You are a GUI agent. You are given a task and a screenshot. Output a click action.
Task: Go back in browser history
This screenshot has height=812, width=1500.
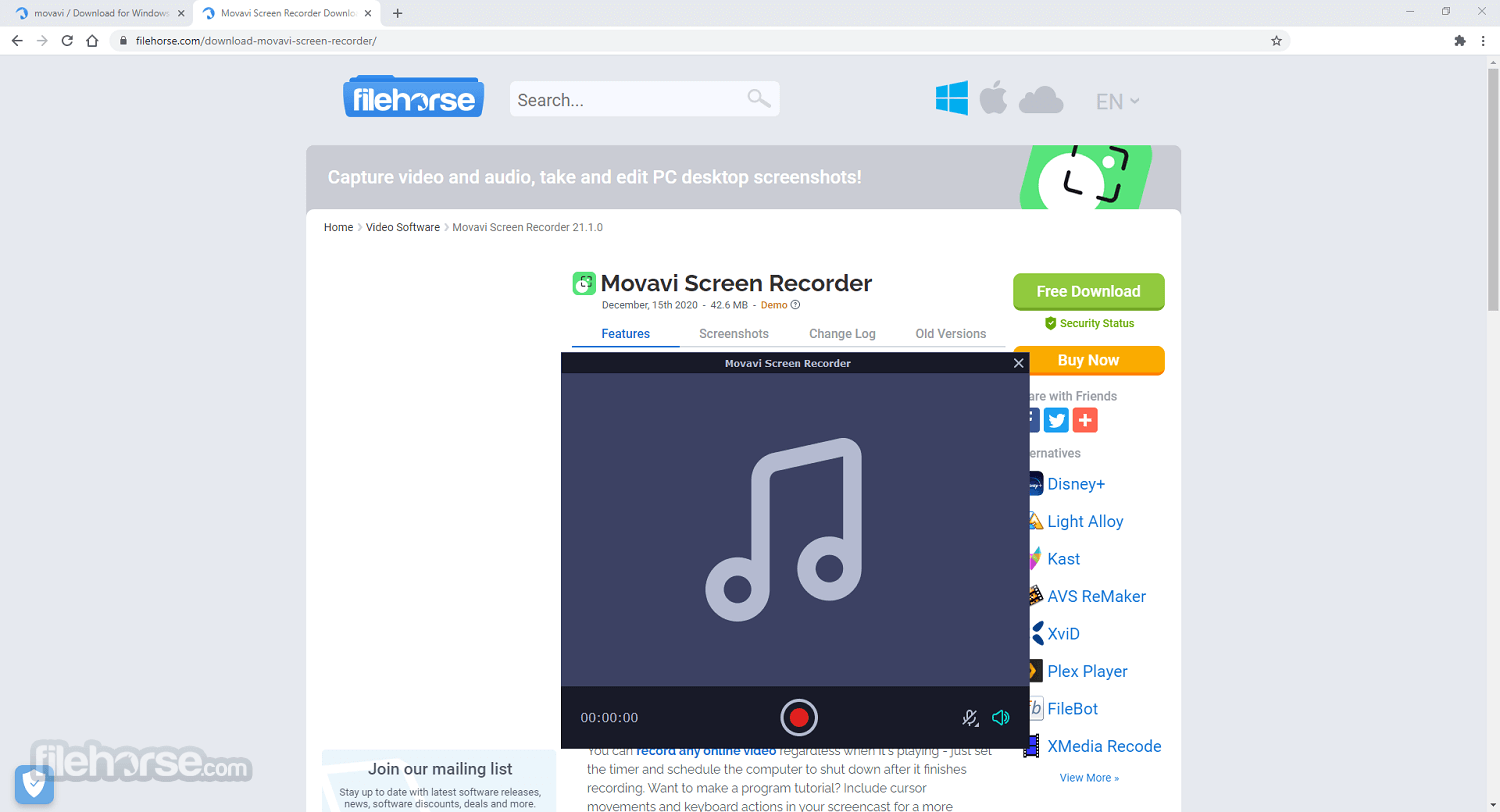pos(17,41)
